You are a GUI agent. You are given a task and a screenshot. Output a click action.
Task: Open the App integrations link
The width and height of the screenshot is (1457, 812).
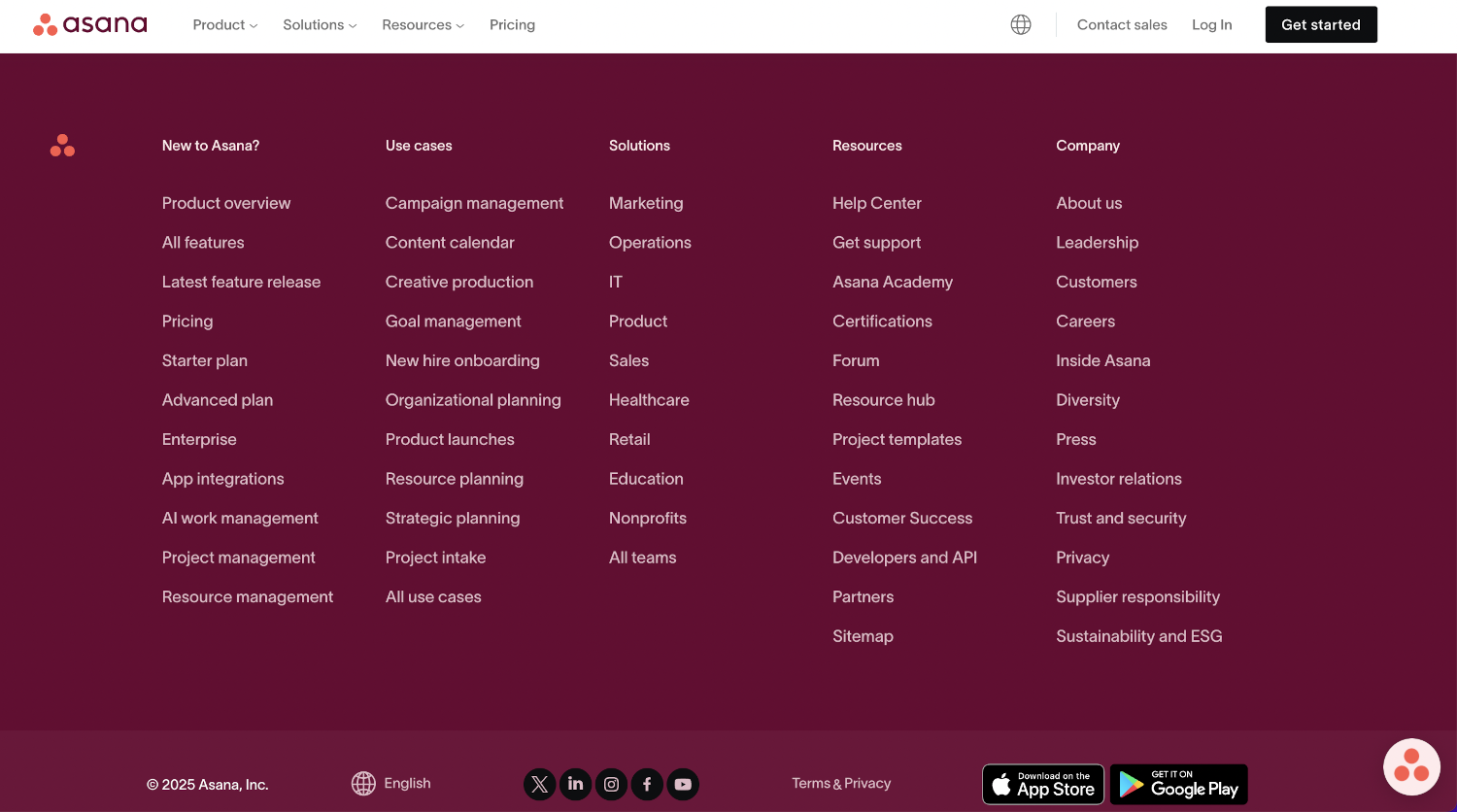(x=223, y=479)
